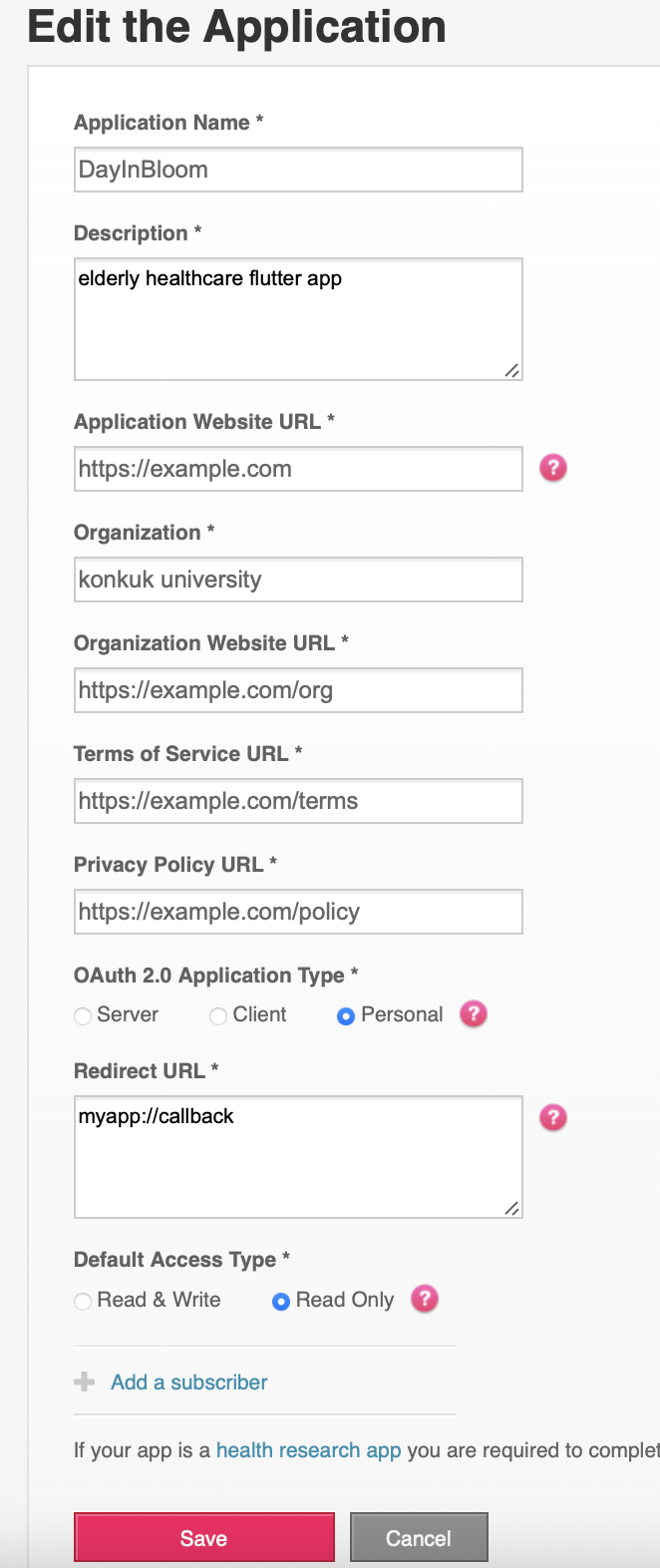Click into the Application Name field

point(298,170)
